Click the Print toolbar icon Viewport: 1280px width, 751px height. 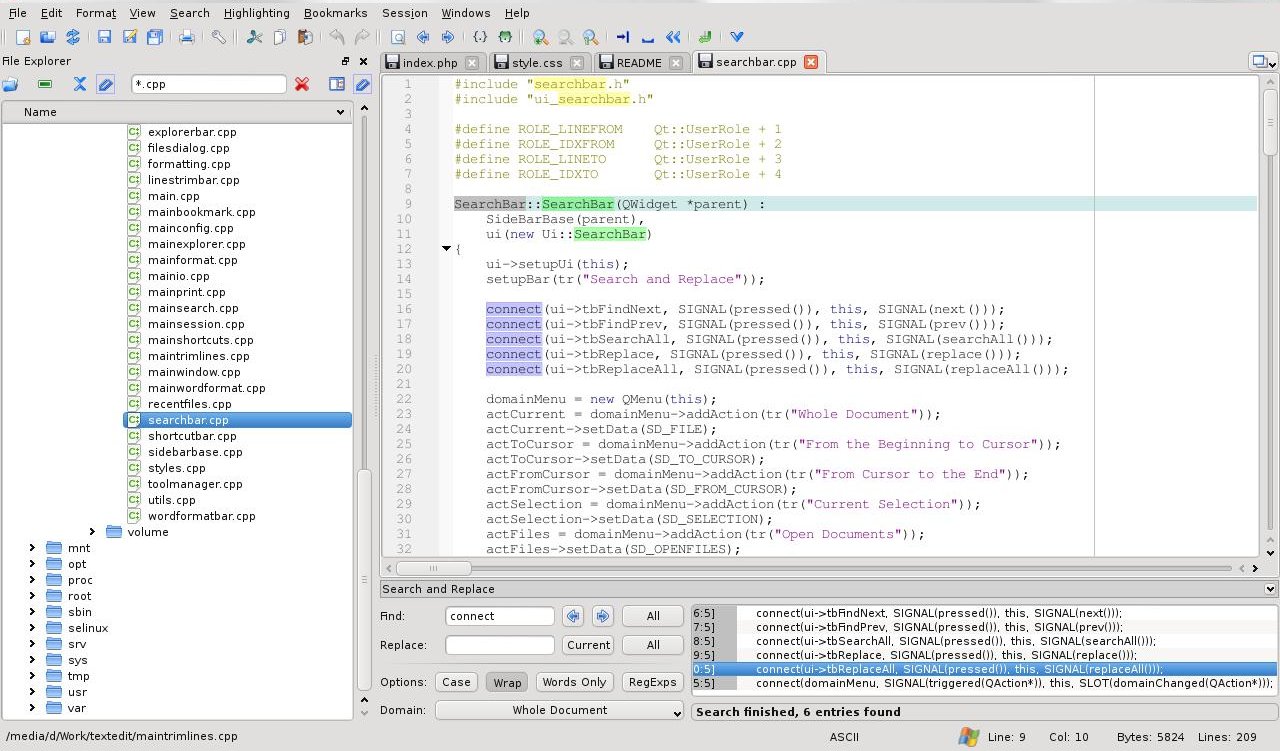pos(186,37)
